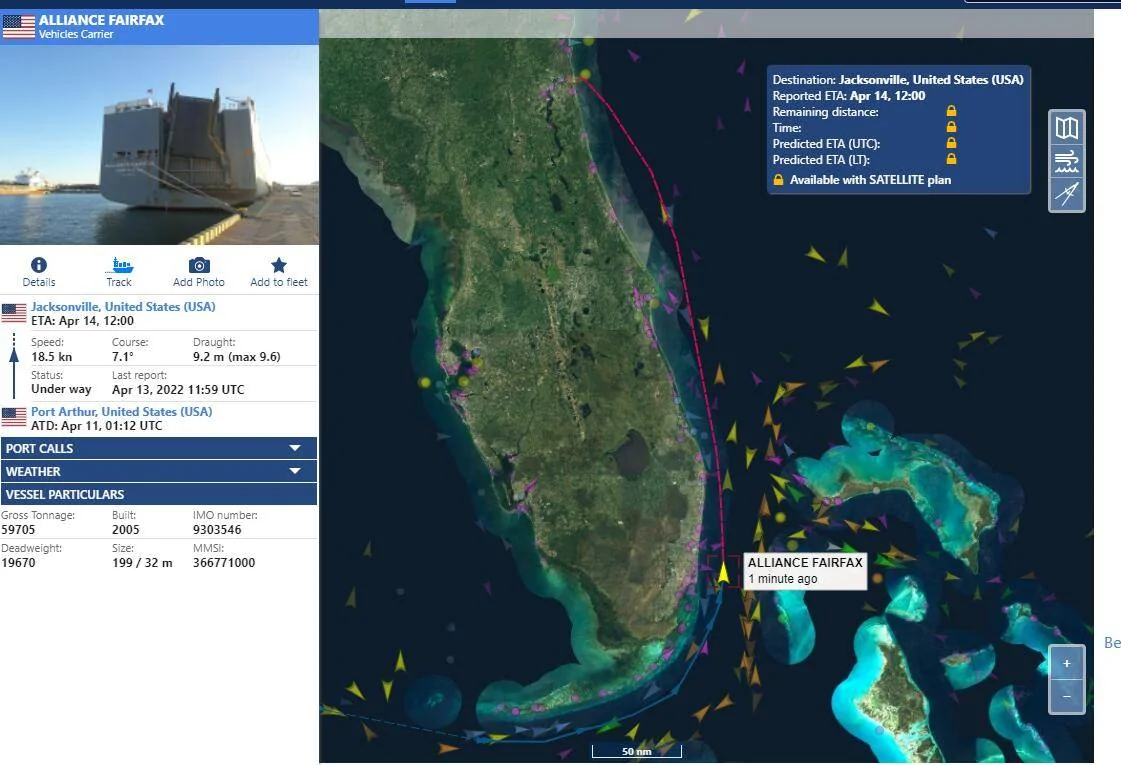Click Available with SATELLITE plan notice
1121x765 pixels.
click(861, 179)
